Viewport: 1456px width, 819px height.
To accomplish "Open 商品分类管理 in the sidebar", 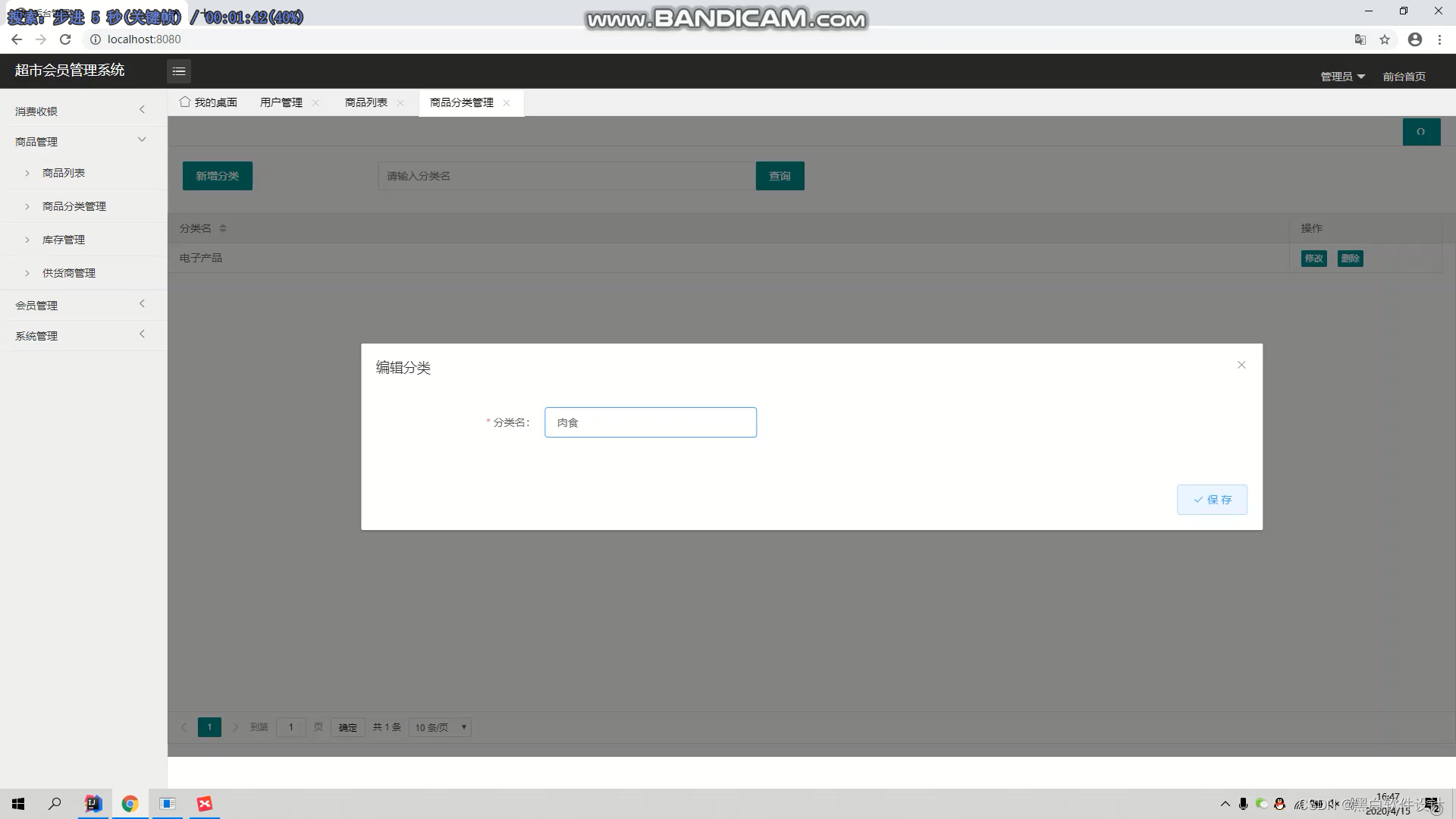I will (x=83, y=206).
